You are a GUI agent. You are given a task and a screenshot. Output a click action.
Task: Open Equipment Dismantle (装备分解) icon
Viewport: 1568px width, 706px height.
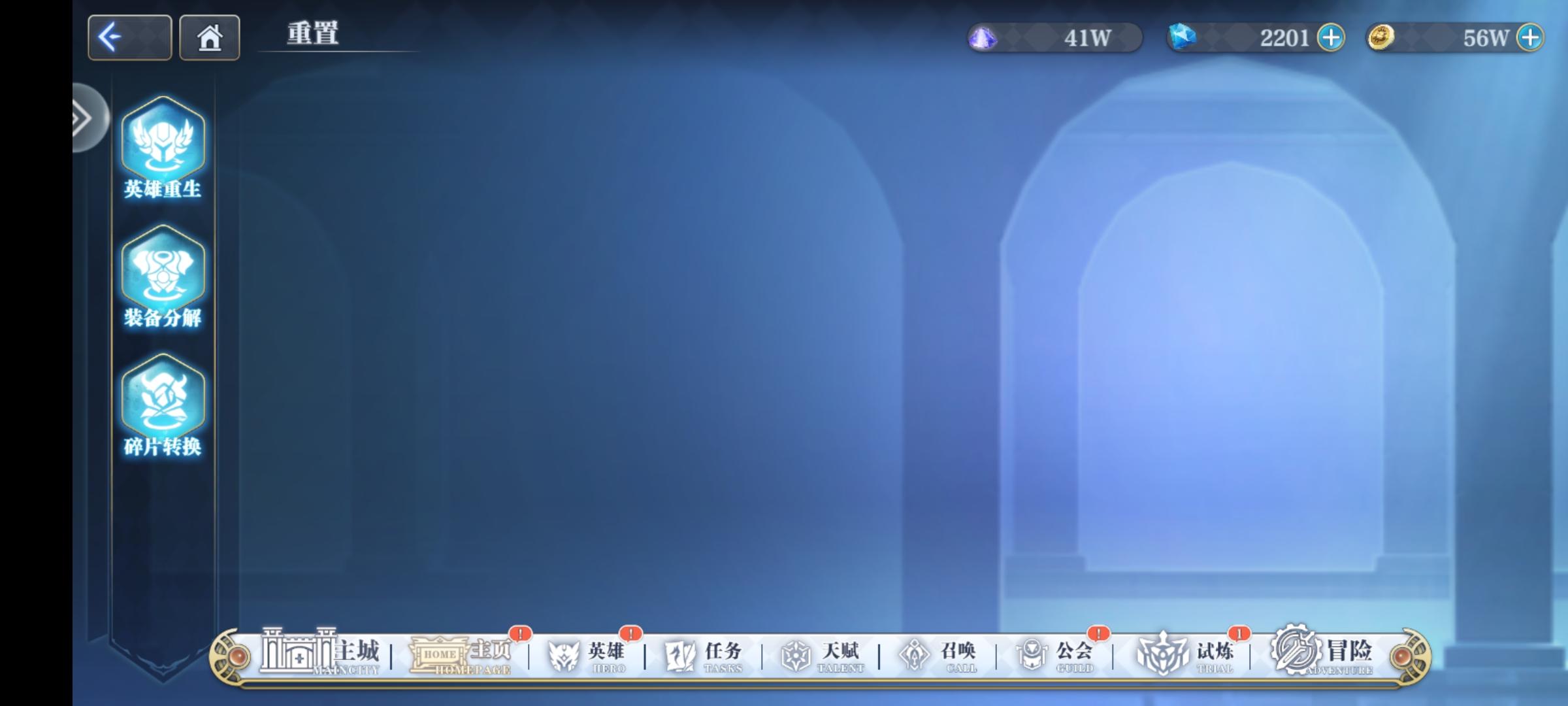point(163,276)
